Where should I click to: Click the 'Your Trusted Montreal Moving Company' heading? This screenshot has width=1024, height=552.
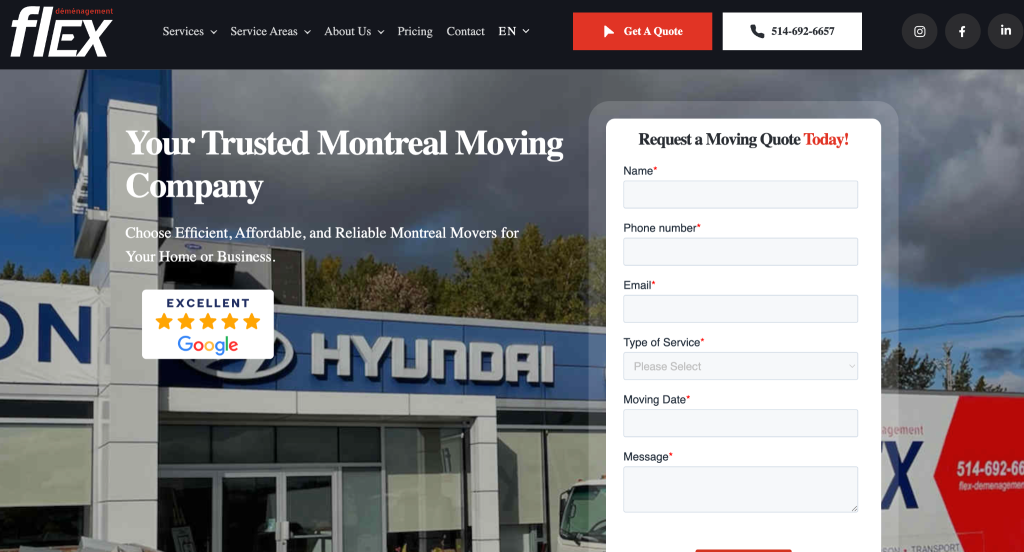(x=344, y=165)
